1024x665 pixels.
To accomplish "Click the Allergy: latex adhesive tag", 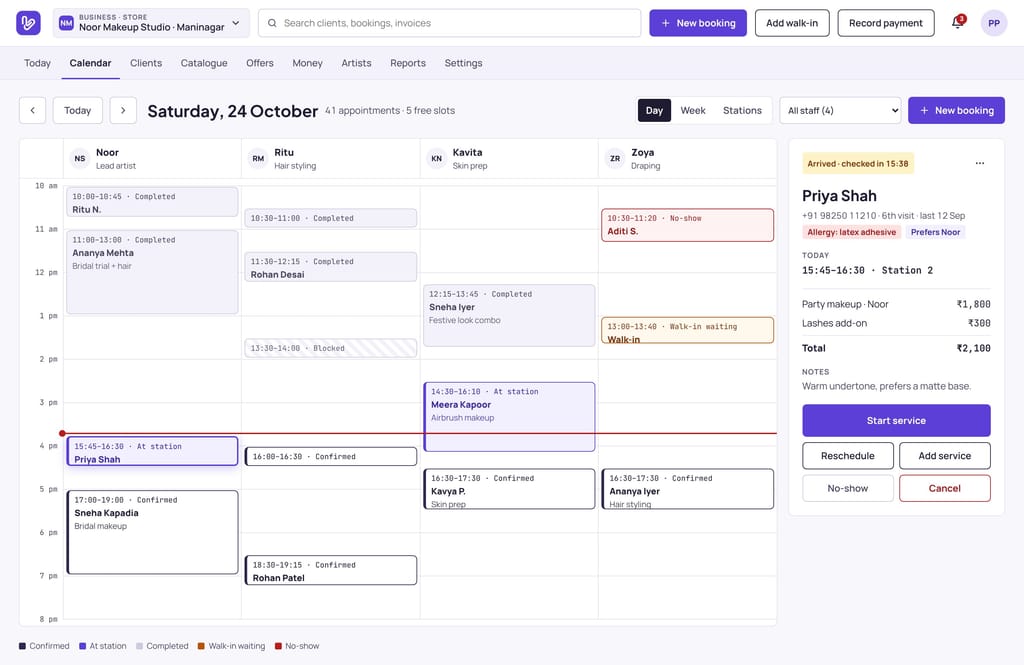I will 851,232.
